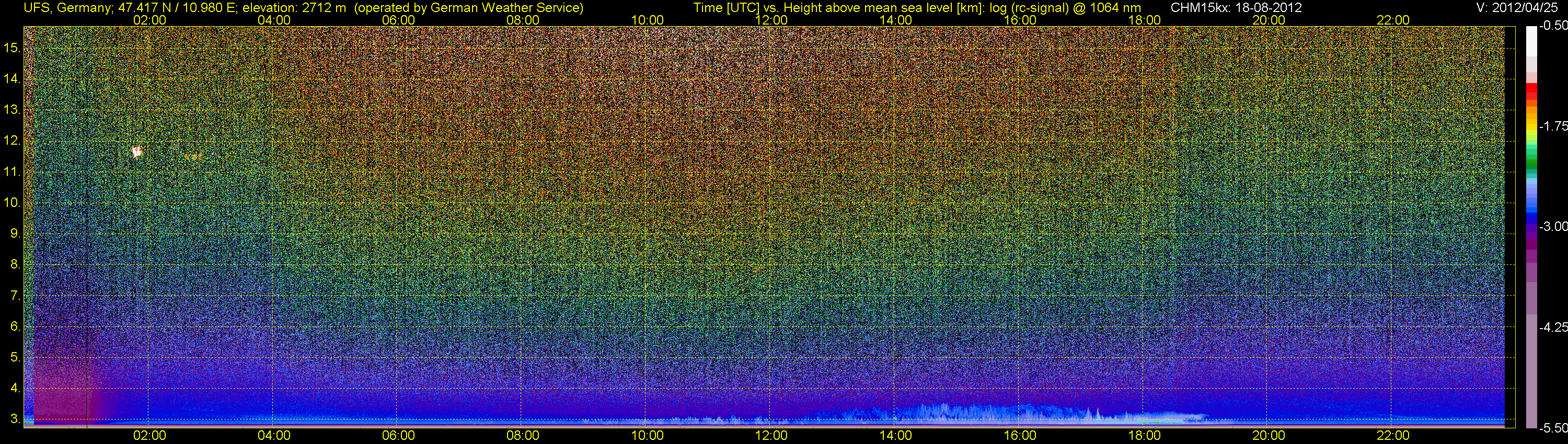Click the "04:00" label on the top time axis
This screenshot has height=444, width=1568.
coord(274,20)
